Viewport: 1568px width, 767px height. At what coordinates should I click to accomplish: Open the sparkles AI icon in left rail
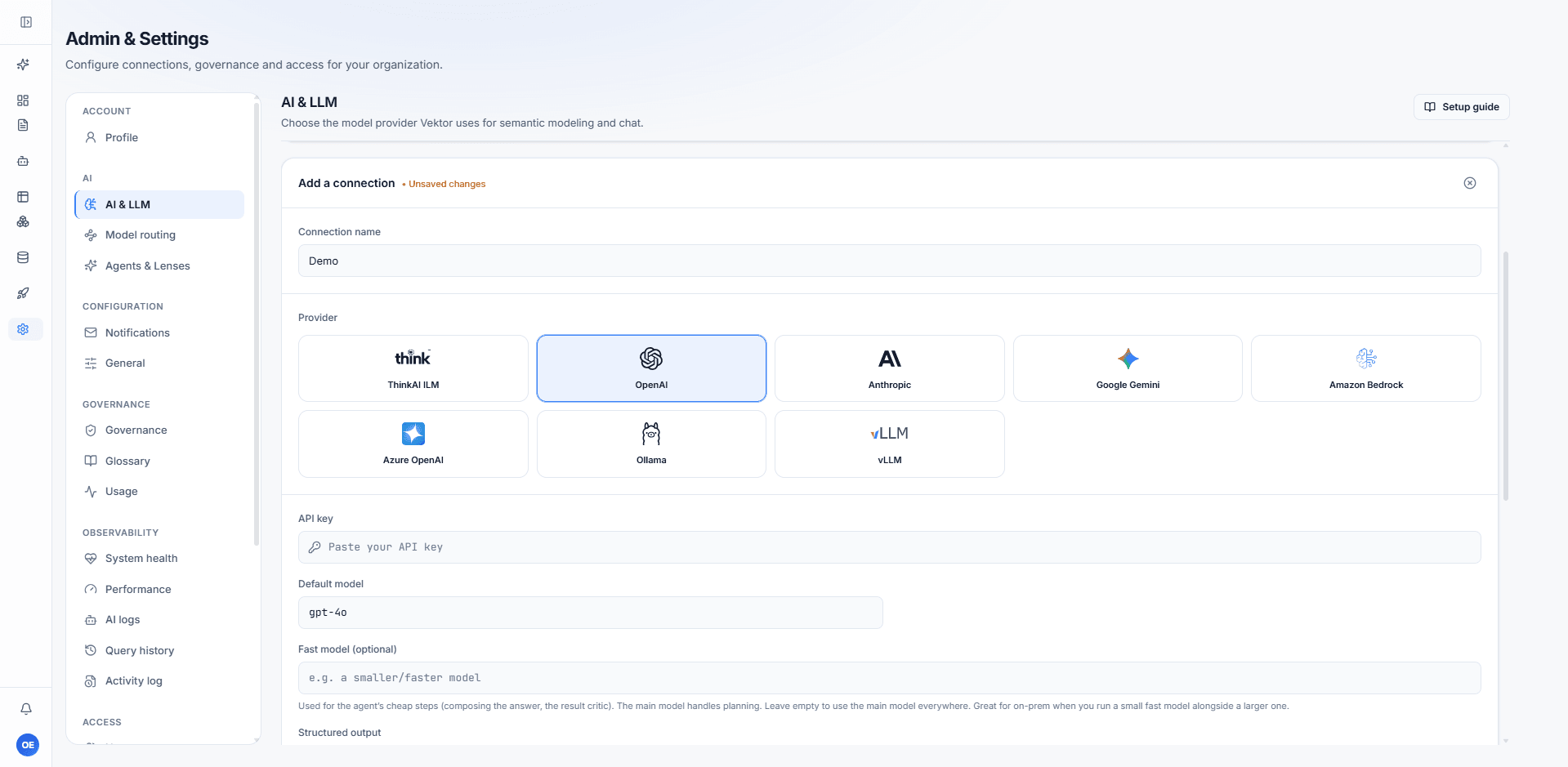click(23, 65)
